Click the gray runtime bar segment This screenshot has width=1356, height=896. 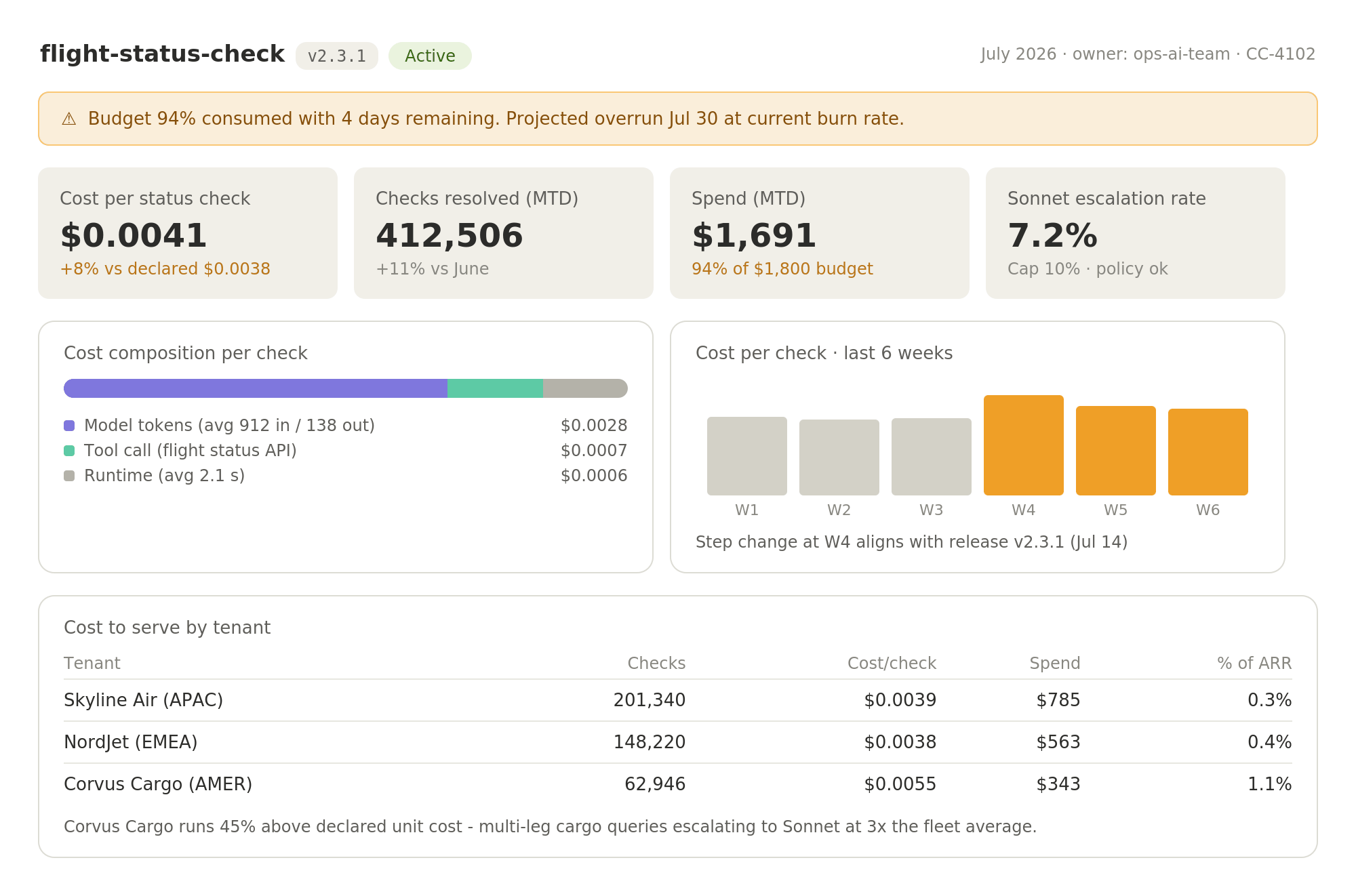(585, 388)
